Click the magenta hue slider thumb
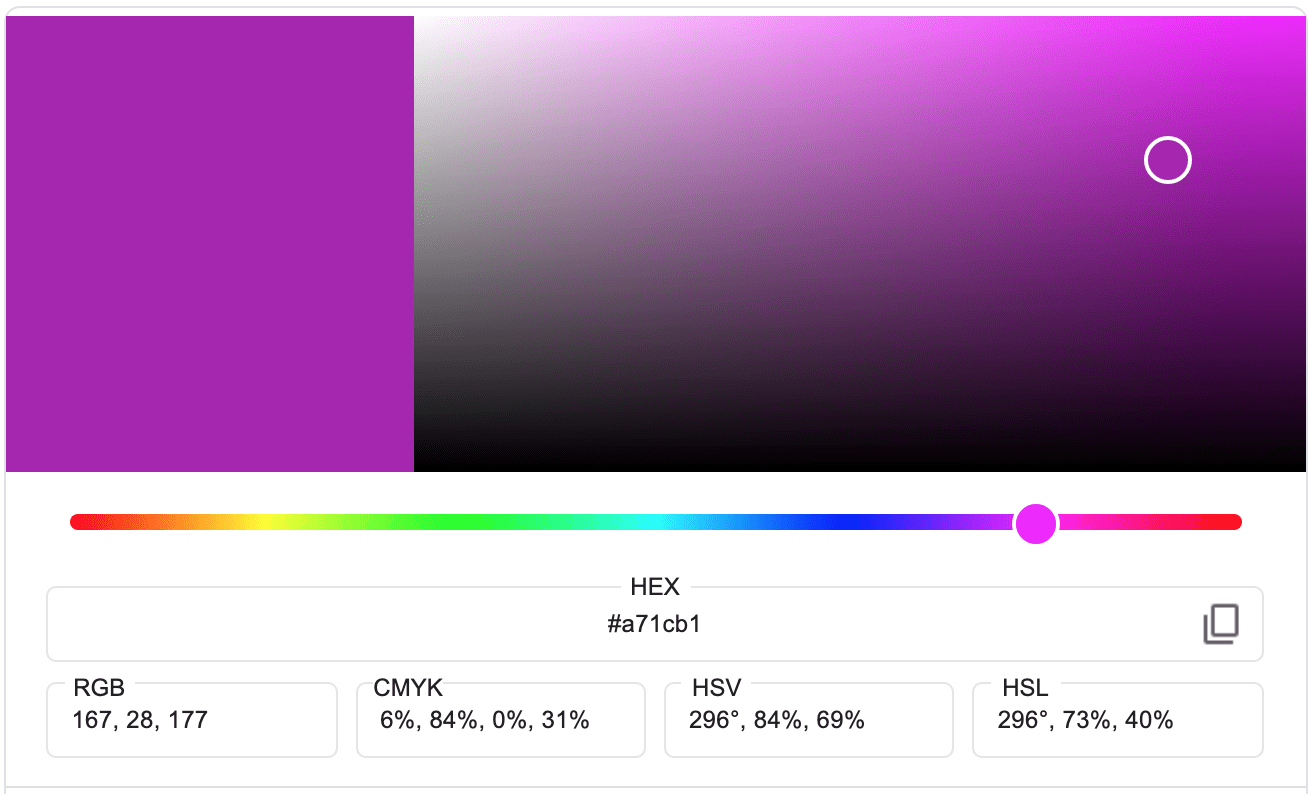1308x794 pixels. coord(1035,522)
